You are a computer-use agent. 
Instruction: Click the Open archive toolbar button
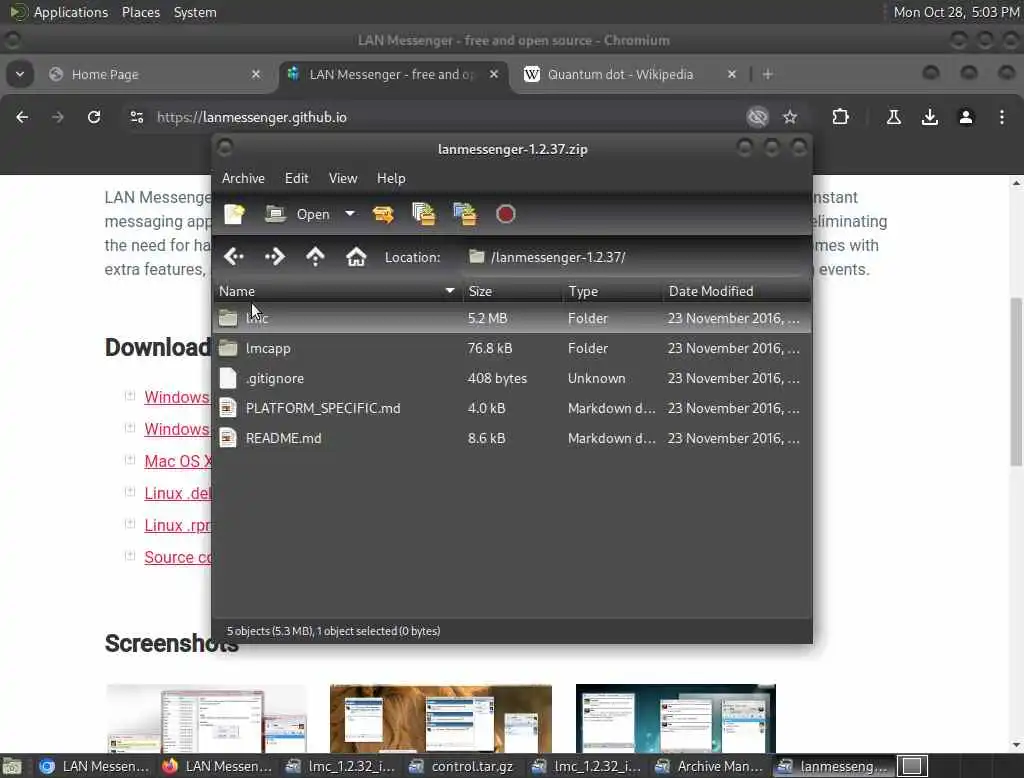(x=298, y=214)
